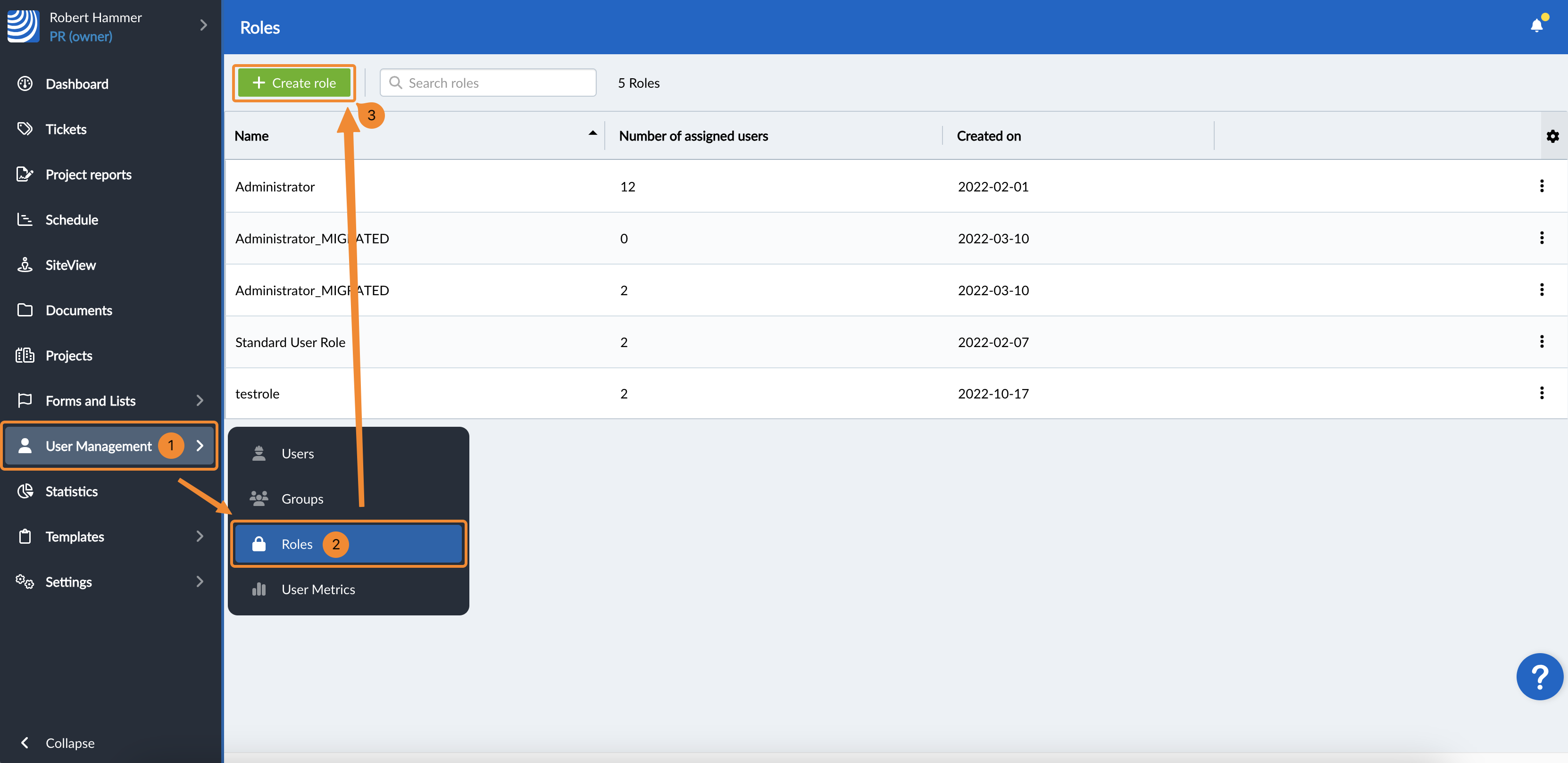
Task: Open three-dot menu for testrole row
Action: pyautogui.click(x=1541, y=393)
